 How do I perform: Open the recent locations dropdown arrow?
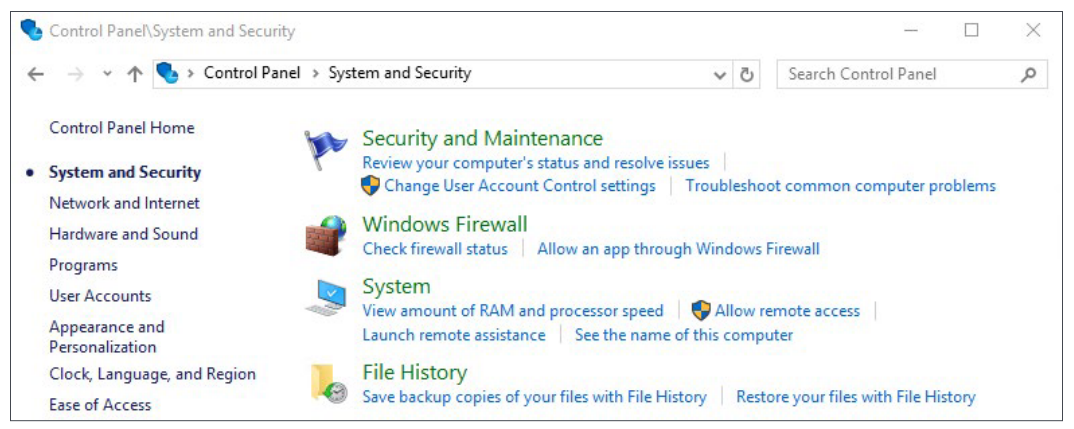tap(107, 74)
